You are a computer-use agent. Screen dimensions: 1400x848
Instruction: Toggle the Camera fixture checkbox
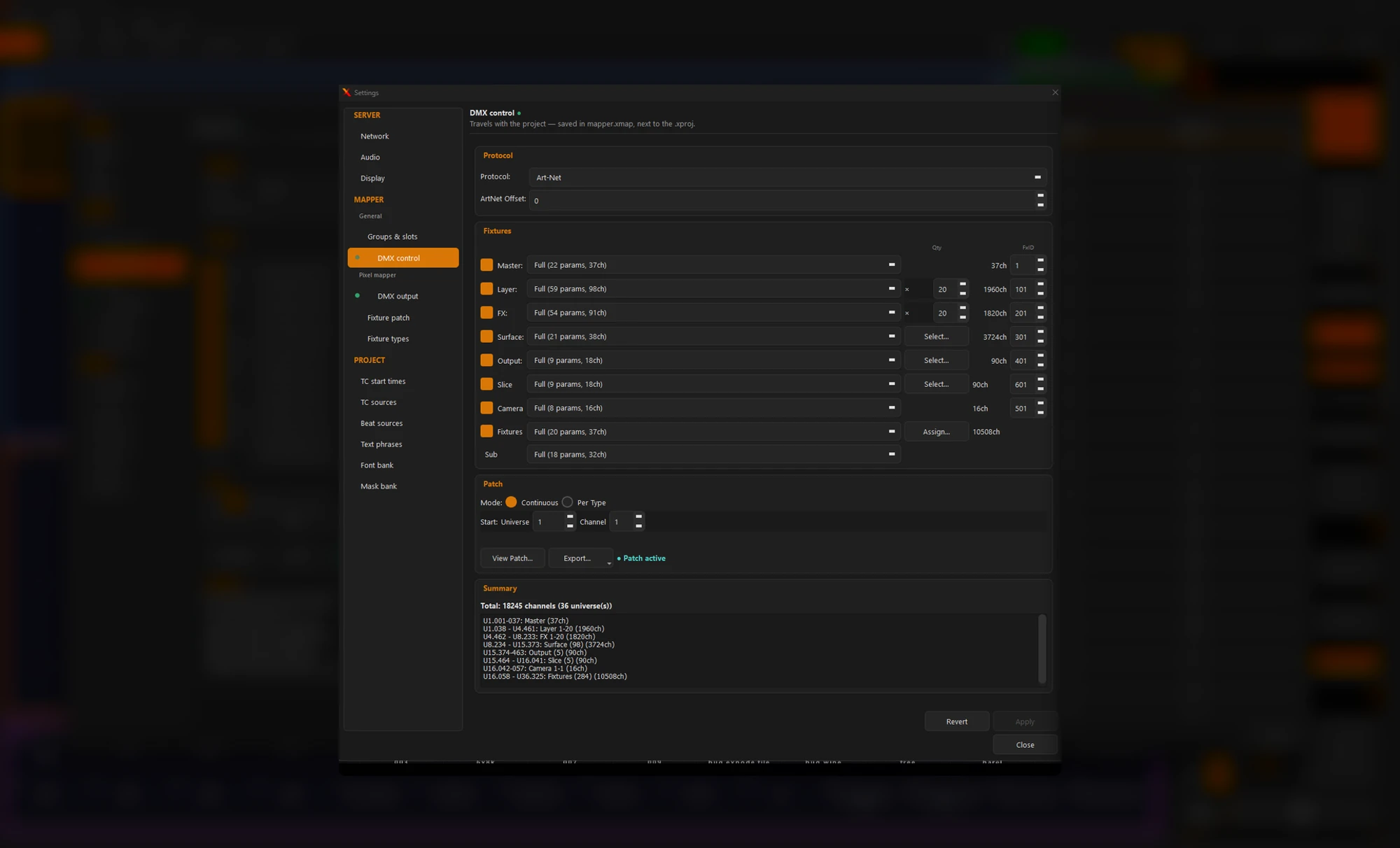coord(486,408)
